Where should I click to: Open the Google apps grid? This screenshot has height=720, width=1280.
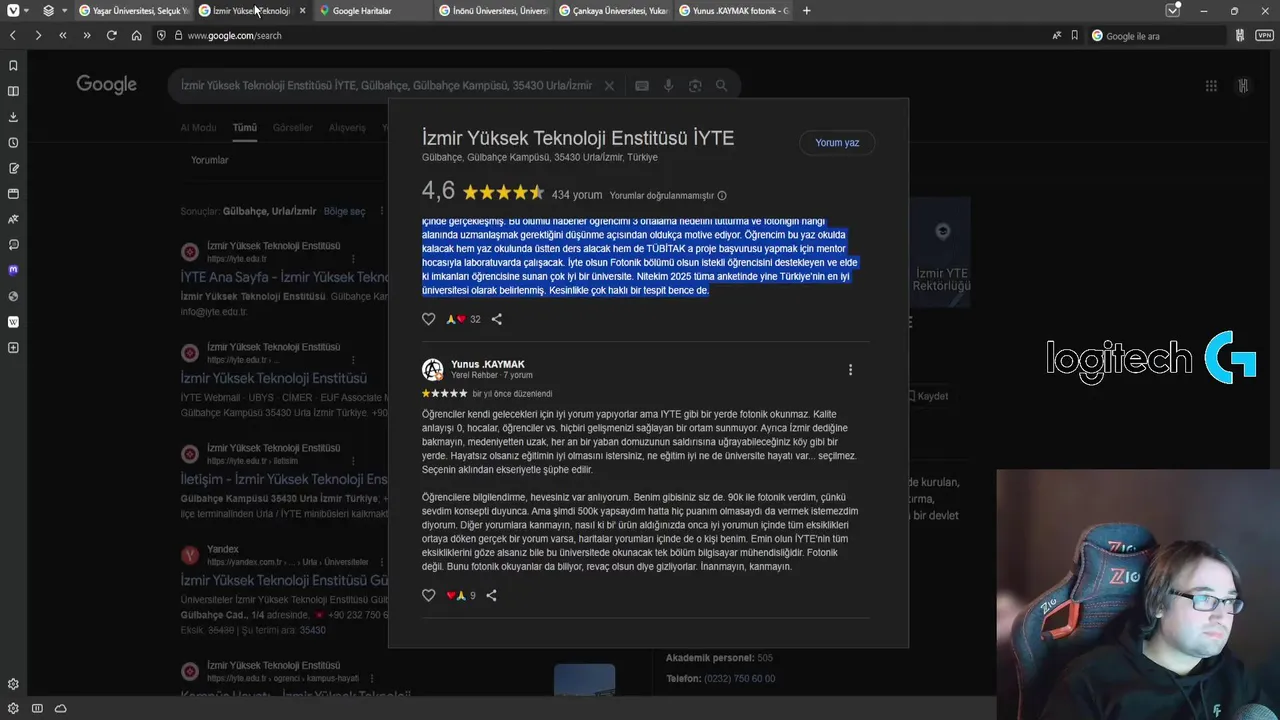1211,86
